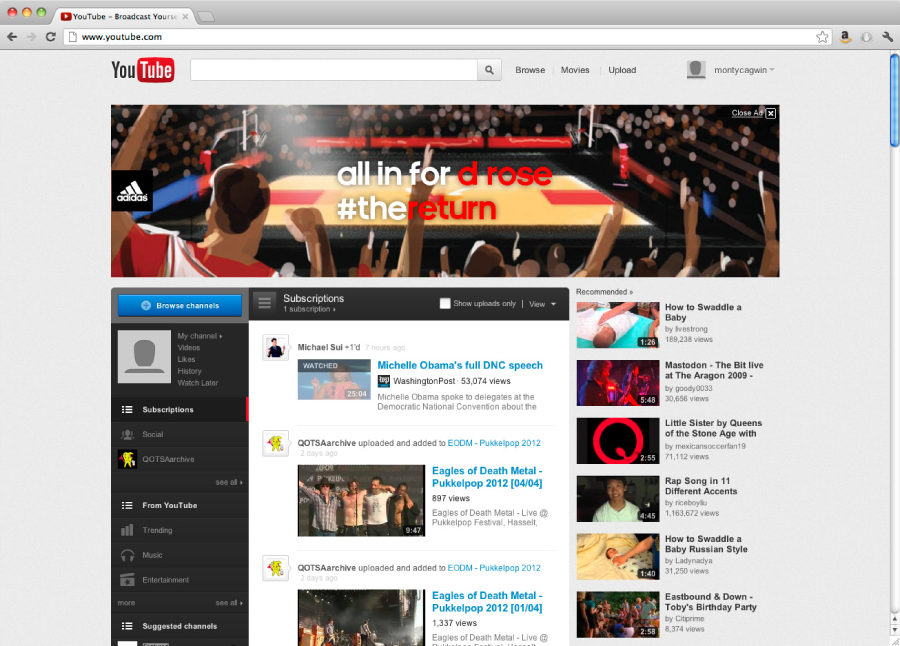
Task: Click the WashingtonPost channel icon
Action: coord(383,381)
